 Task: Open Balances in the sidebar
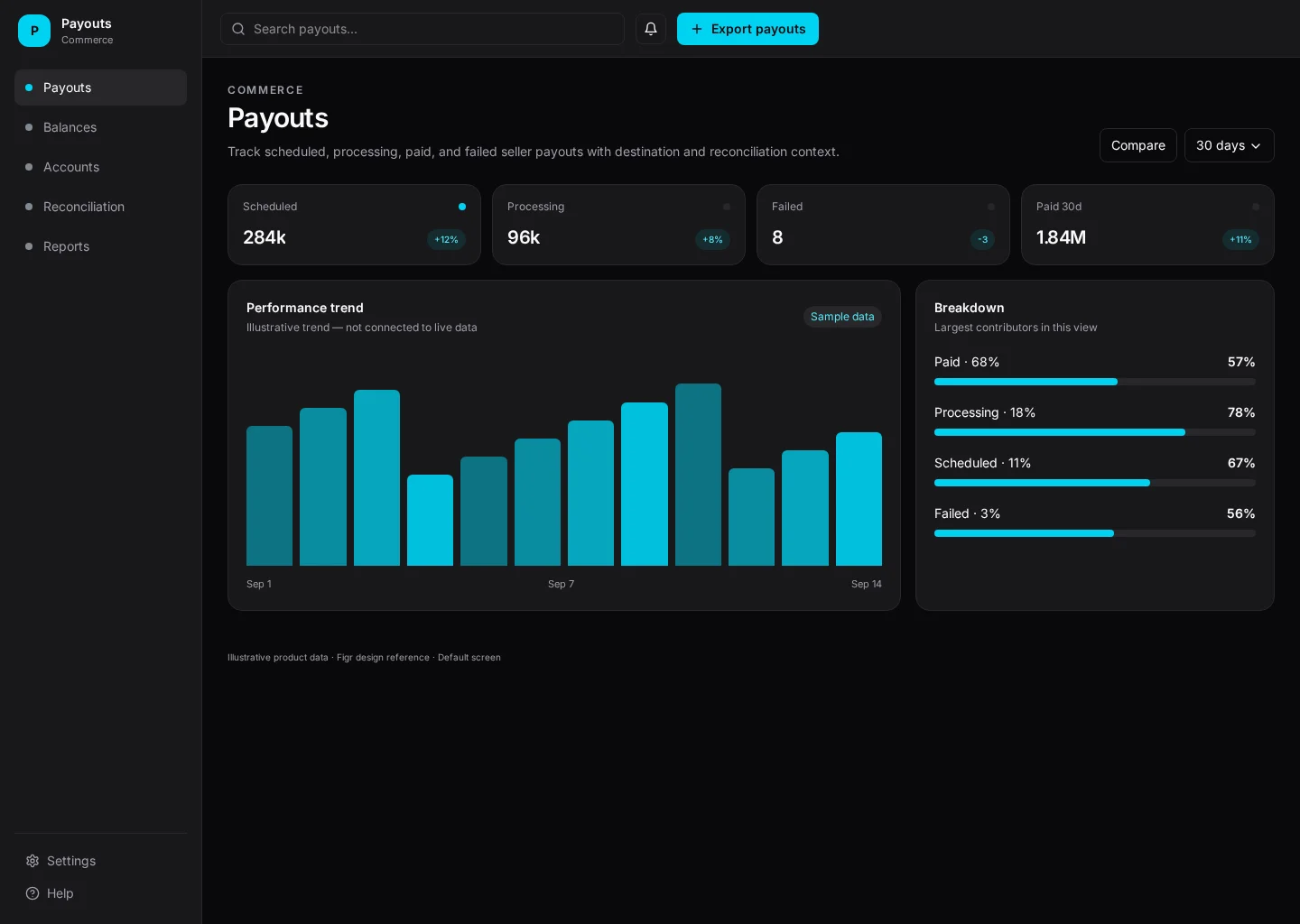[x=100, y=127]
